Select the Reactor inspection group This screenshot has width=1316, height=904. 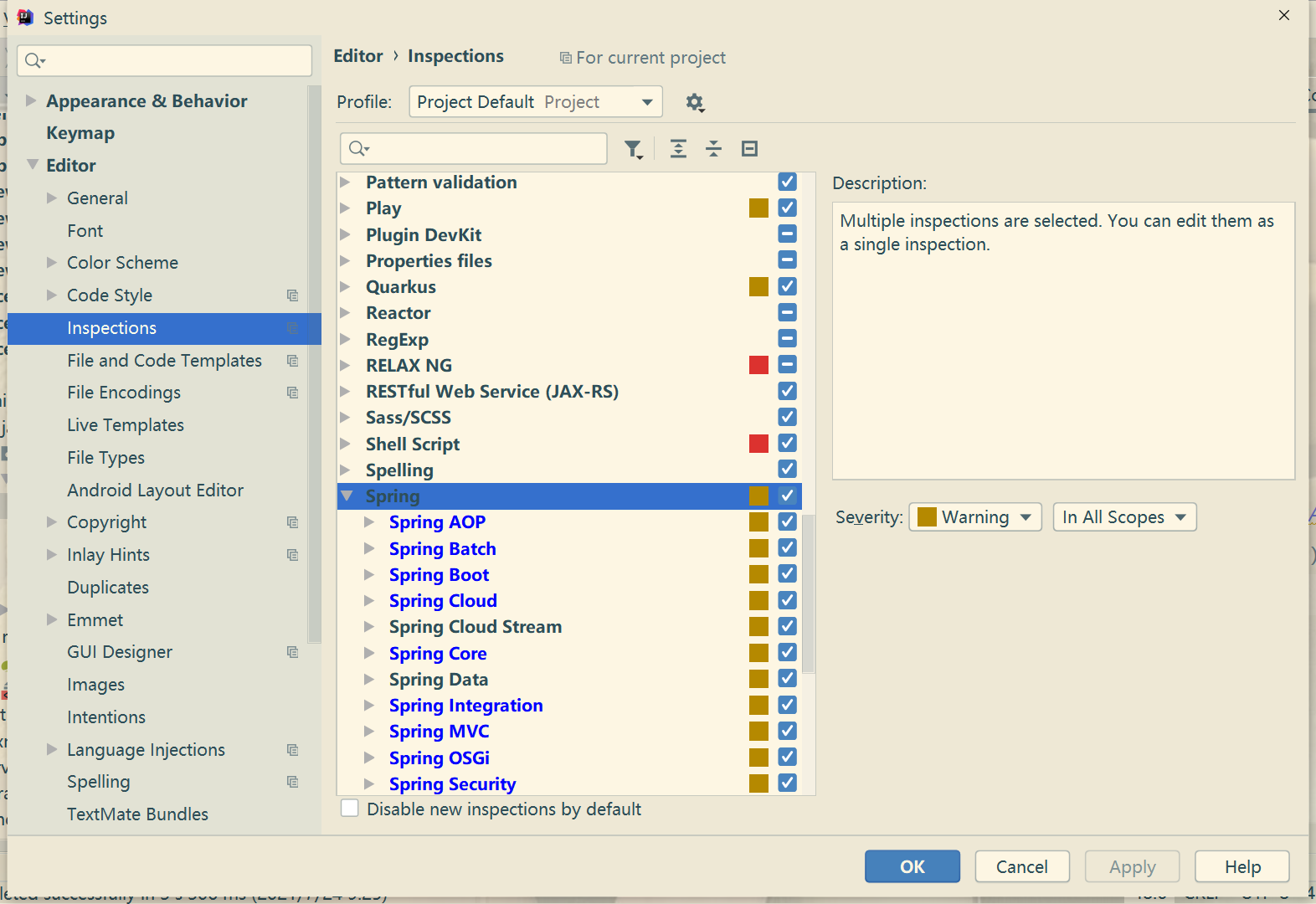click(x=569, y=312)
